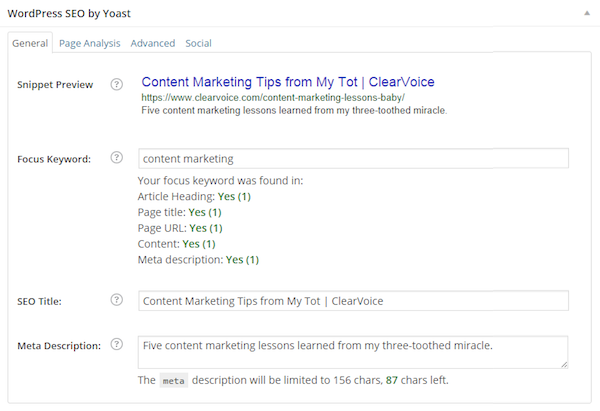This screenshot has height=411, width=600.
Task: Click the WordPress SEO by Yoast header title
Action: 69,13
